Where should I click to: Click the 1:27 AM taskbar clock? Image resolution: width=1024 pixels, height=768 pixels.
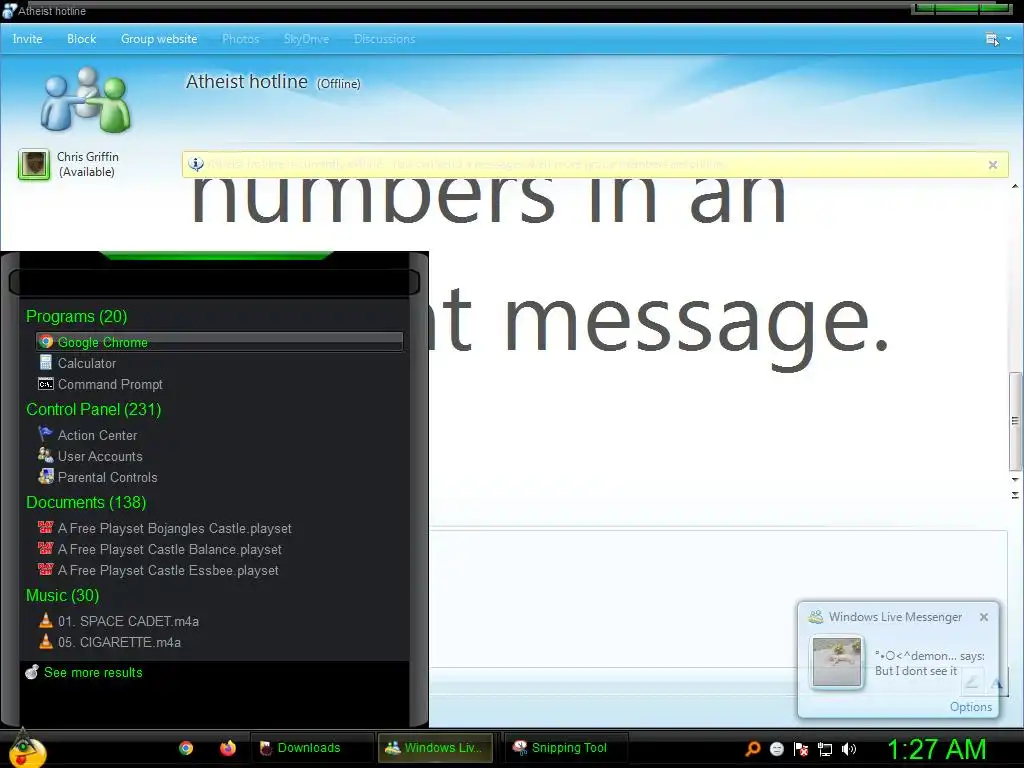point(936,749)
